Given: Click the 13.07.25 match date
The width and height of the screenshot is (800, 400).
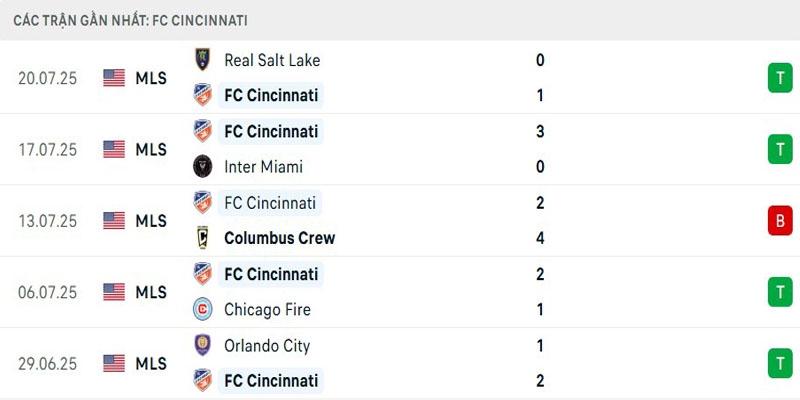Looking at the screenshot, I should point(45,220).
